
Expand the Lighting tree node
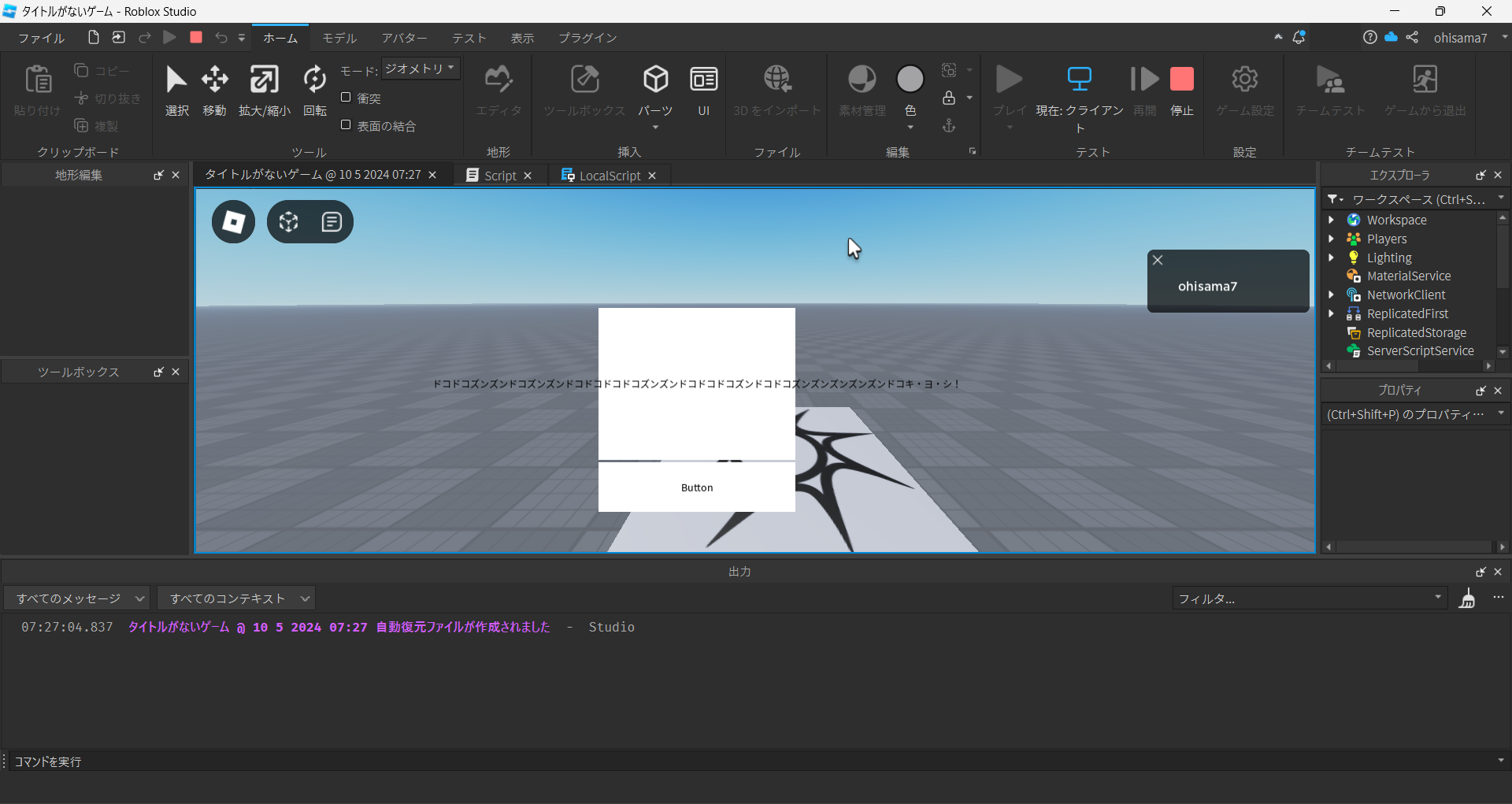click(1332, 258)
